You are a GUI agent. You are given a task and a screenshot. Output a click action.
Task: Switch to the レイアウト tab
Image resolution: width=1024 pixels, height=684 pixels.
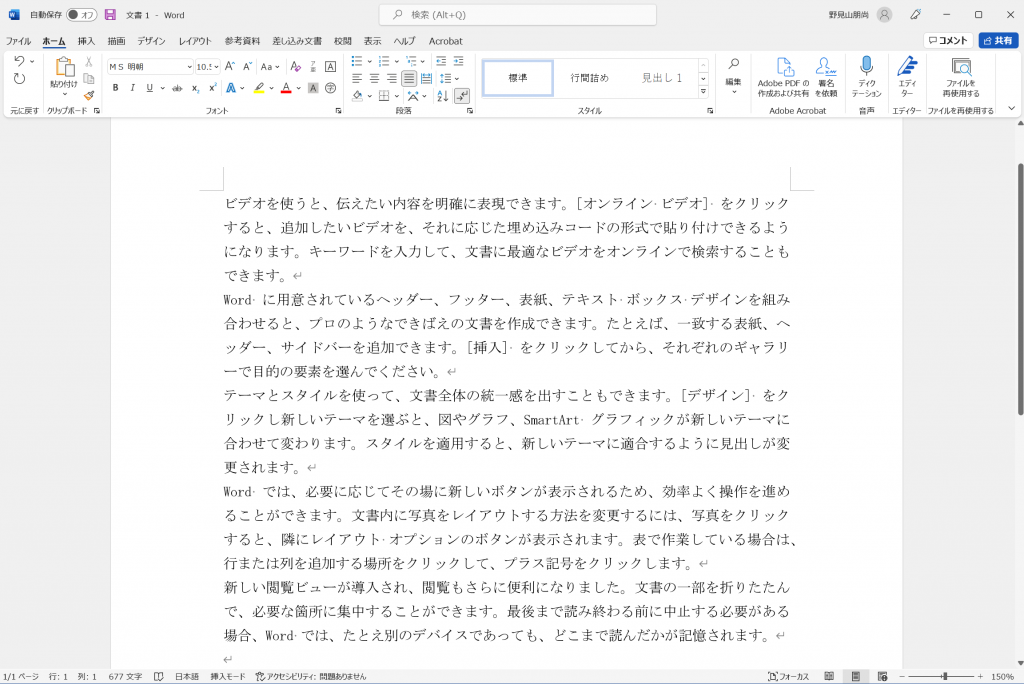(195, 41)
